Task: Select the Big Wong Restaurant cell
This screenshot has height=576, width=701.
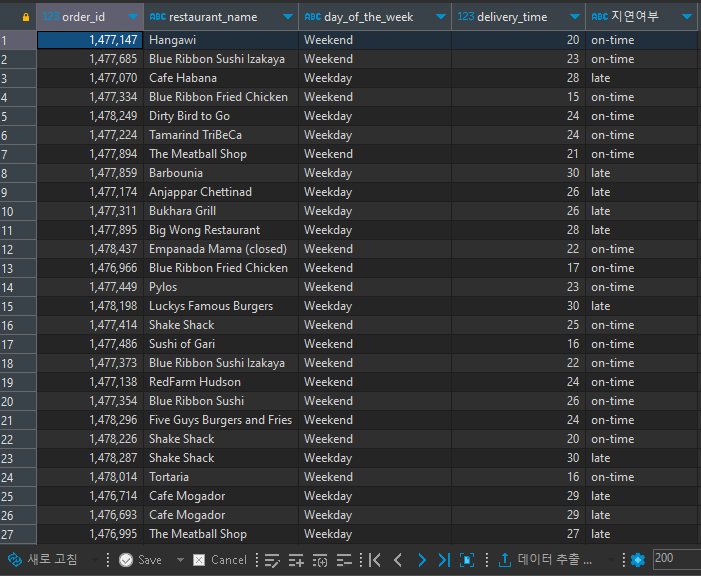Action: point(221,230)
